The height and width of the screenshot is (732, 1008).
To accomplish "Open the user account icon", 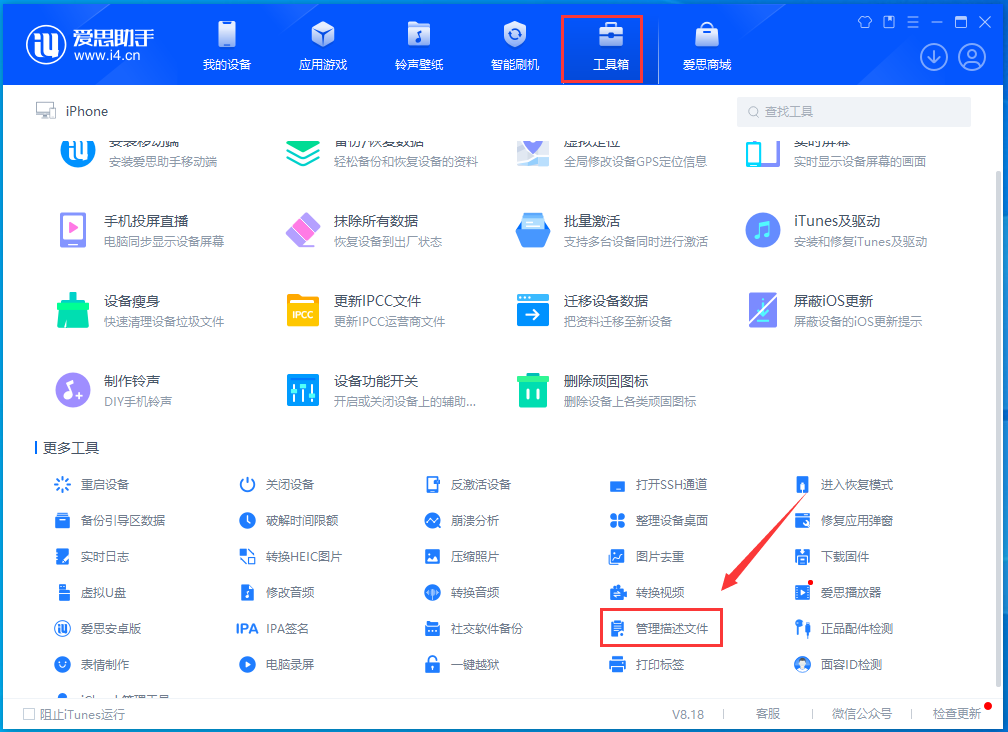I will [x=971, y=57].
